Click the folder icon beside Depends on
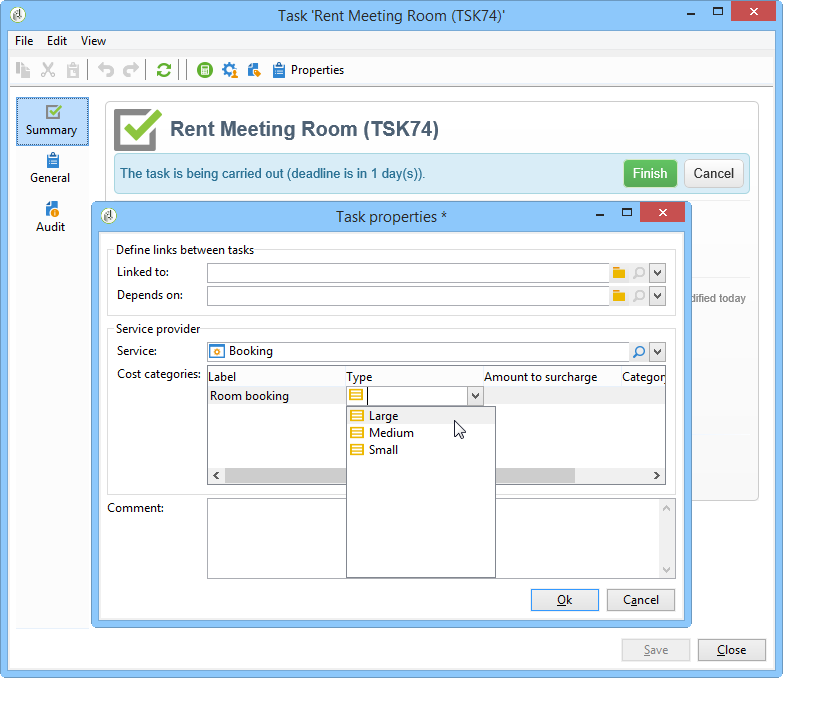 coord(619,296)
